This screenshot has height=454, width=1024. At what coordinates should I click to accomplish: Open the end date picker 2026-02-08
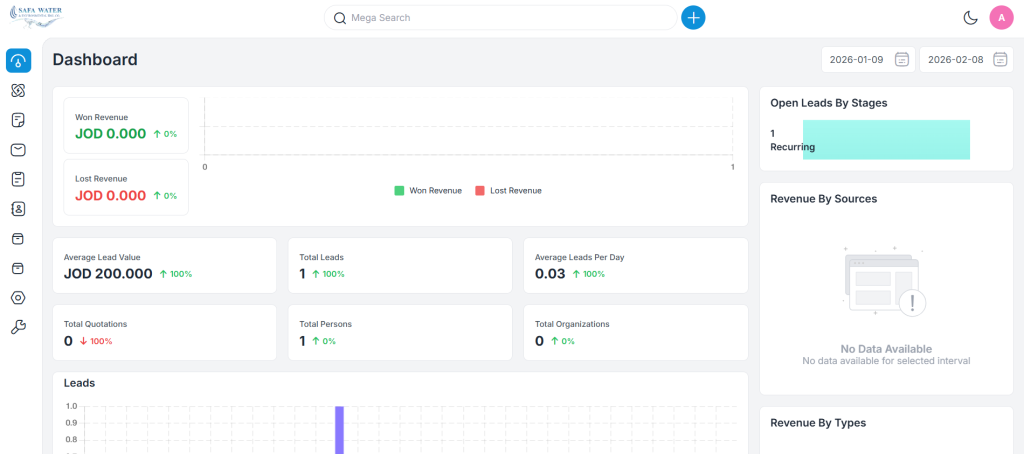pyautogui.click(x=965, y=60)
